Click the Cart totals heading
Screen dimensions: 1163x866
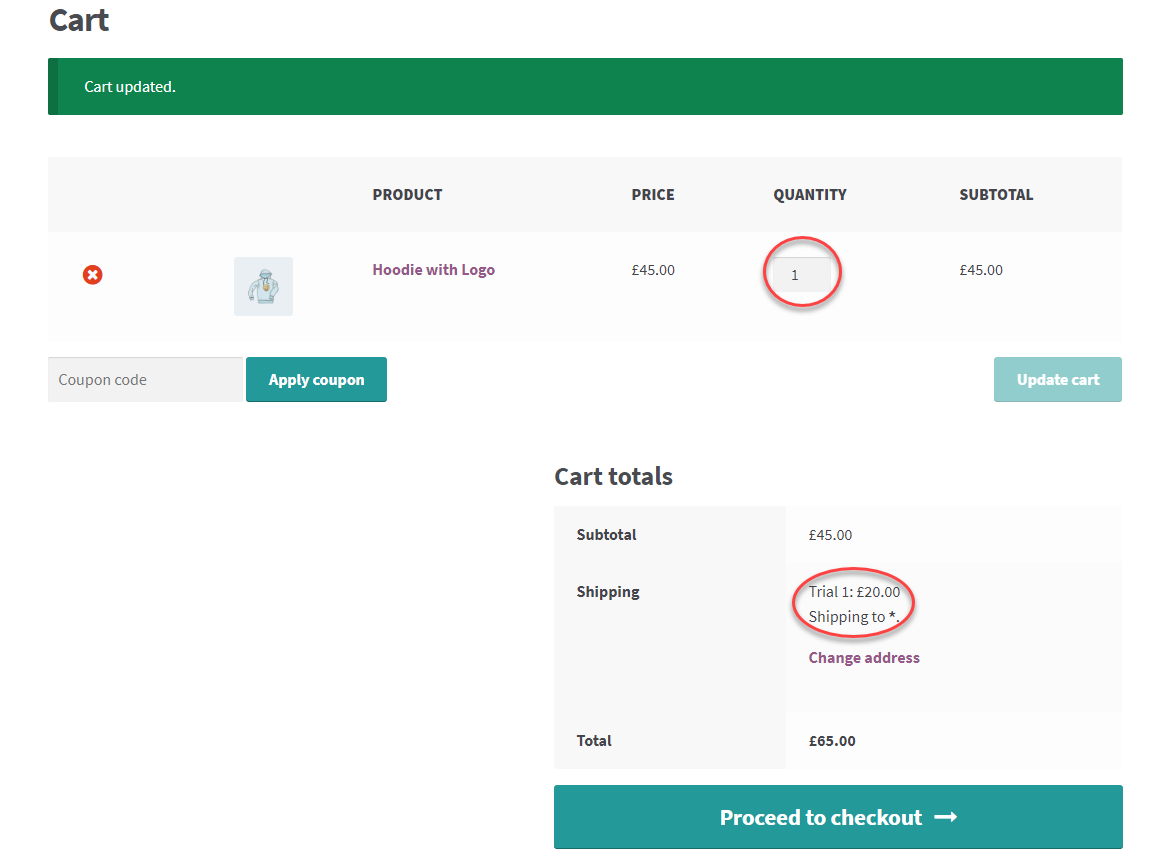point(613,476)
